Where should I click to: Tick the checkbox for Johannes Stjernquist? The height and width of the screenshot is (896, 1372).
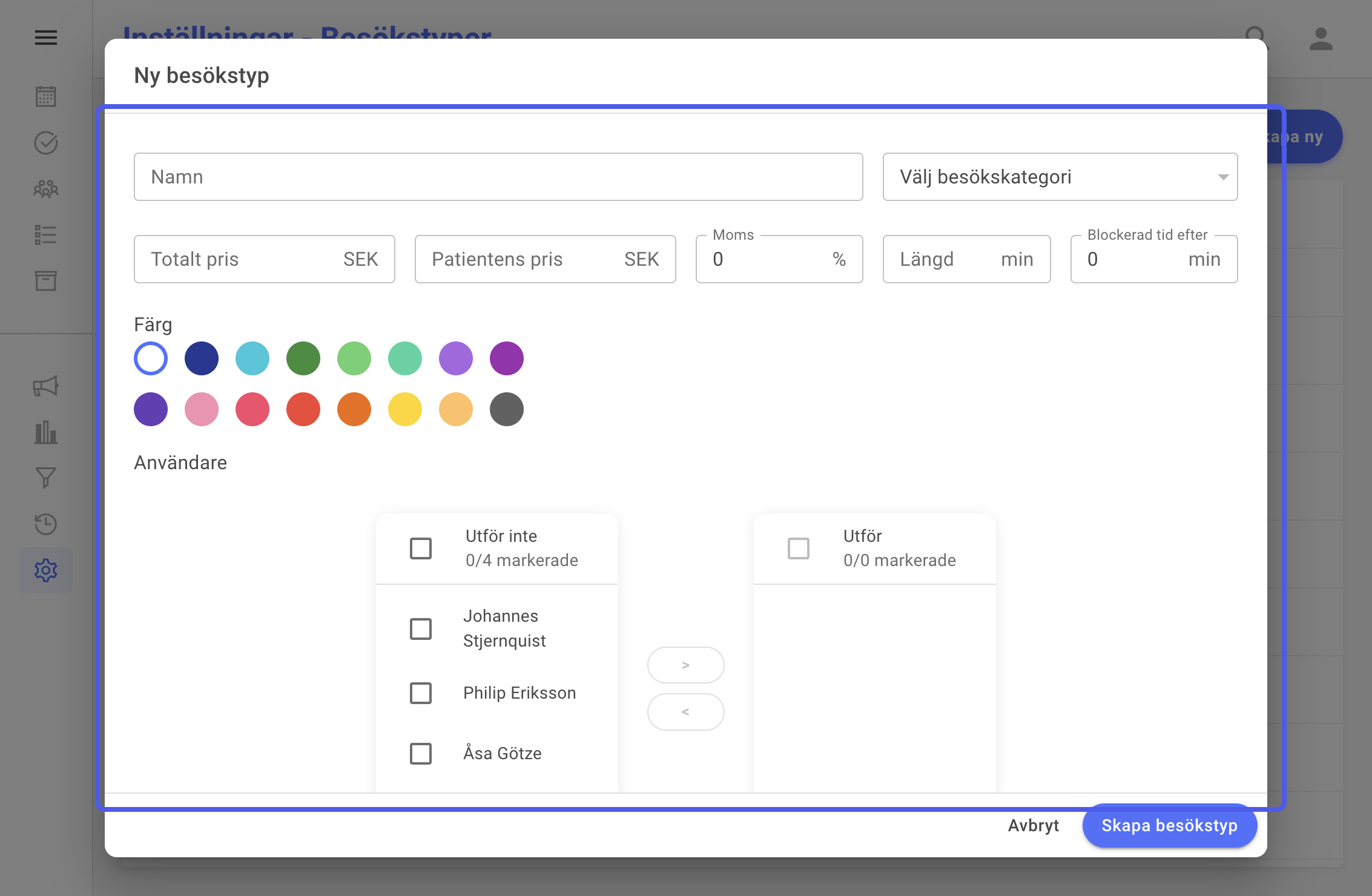tap(421, 629)
